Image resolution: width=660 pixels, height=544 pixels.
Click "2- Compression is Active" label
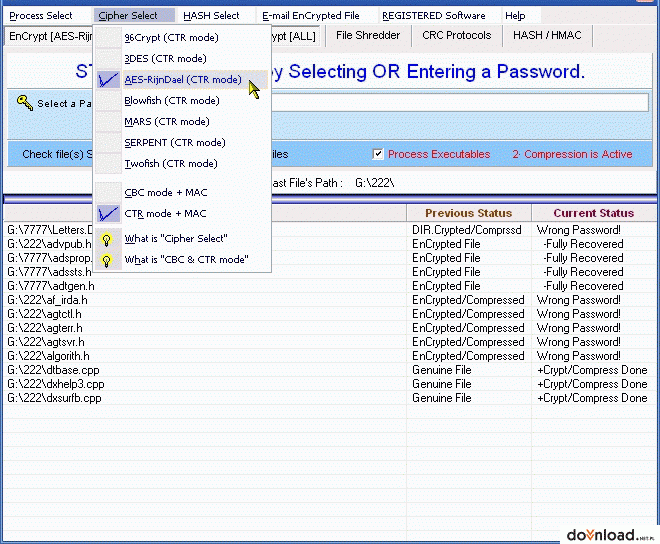point(572,154)
